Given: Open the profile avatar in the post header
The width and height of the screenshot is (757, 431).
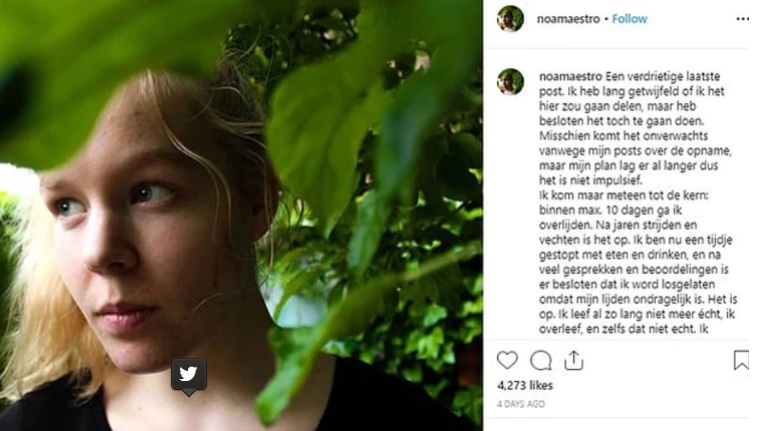Looking at the screenshot, I should 510,19.
